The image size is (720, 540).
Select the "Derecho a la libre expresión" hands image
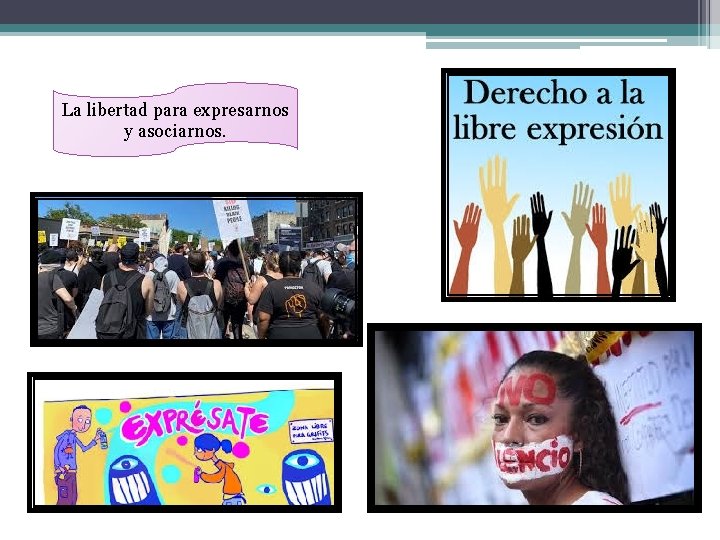pos(558,185)
